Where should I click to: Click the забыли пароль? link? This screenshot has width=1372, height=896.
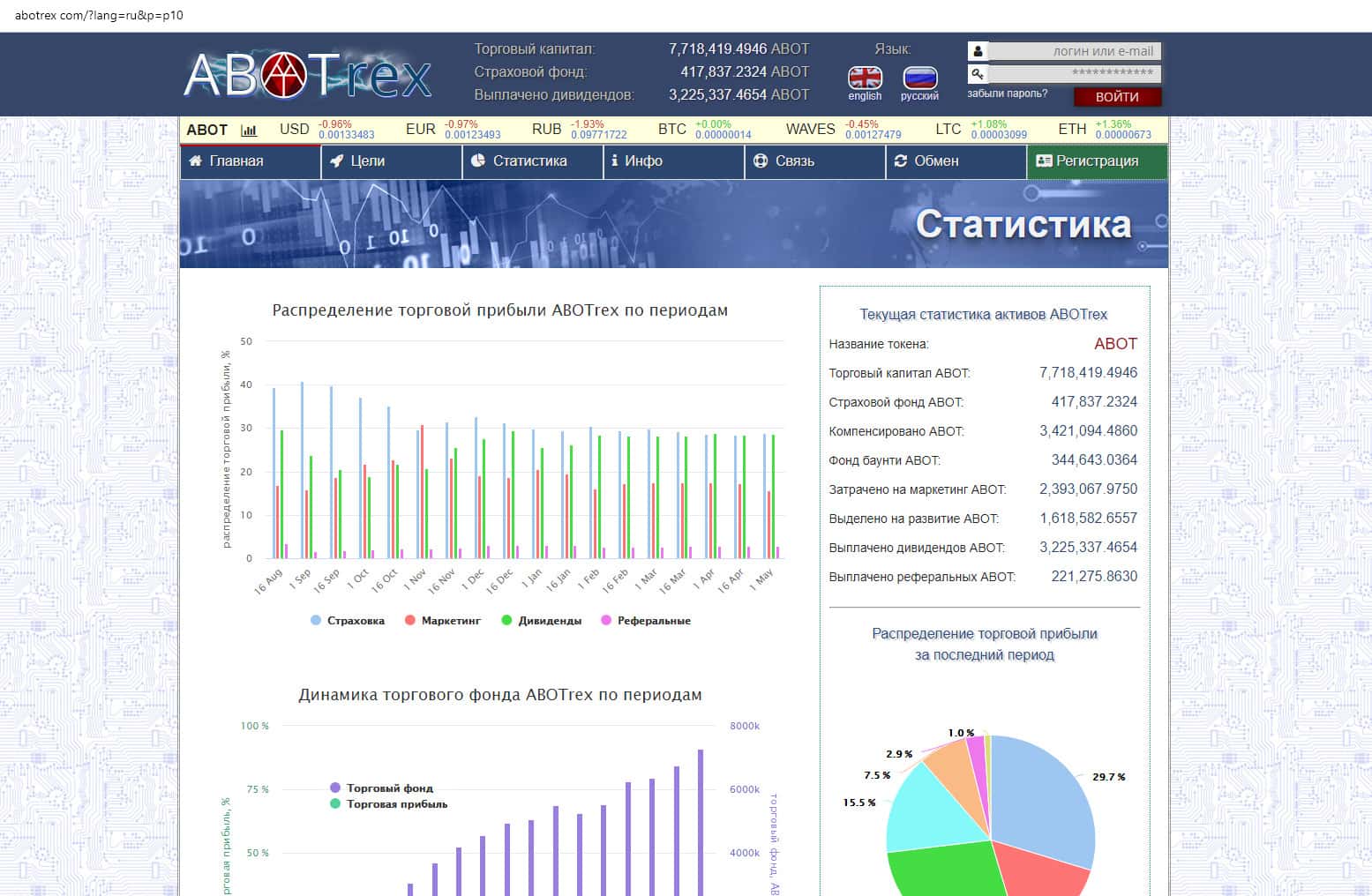click(1007, 93)
